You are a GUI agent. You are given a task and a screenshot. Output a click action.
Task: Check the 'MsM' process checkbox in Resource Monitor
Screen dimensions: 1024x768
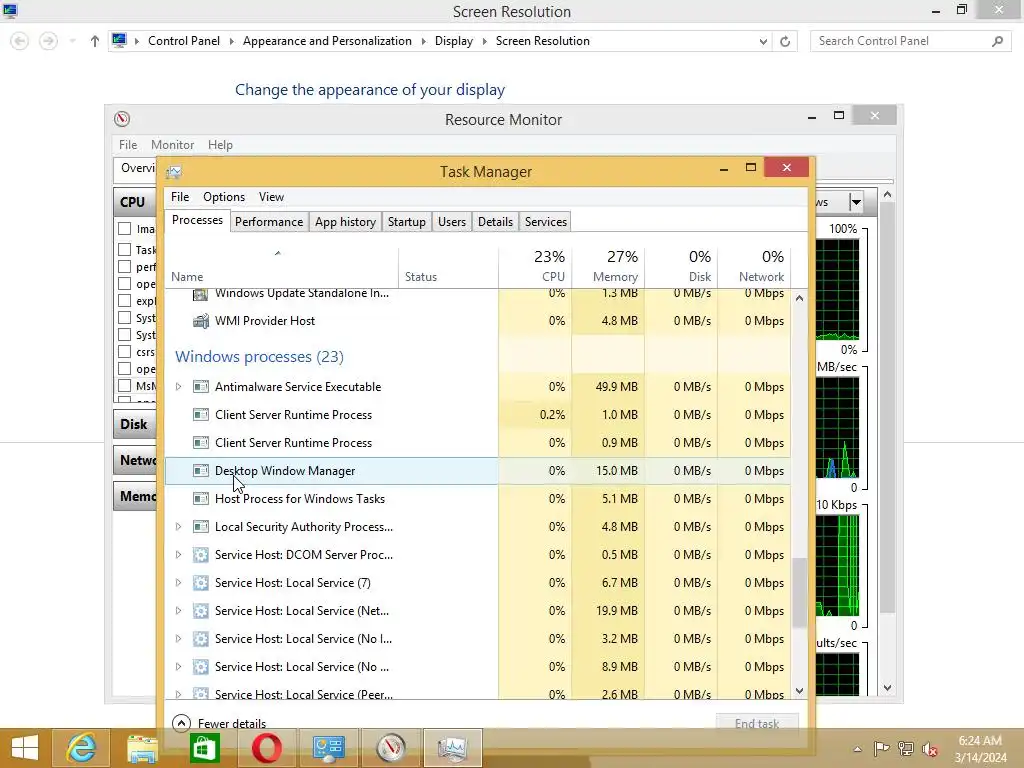pyautogui.click(x=125, y=385)
